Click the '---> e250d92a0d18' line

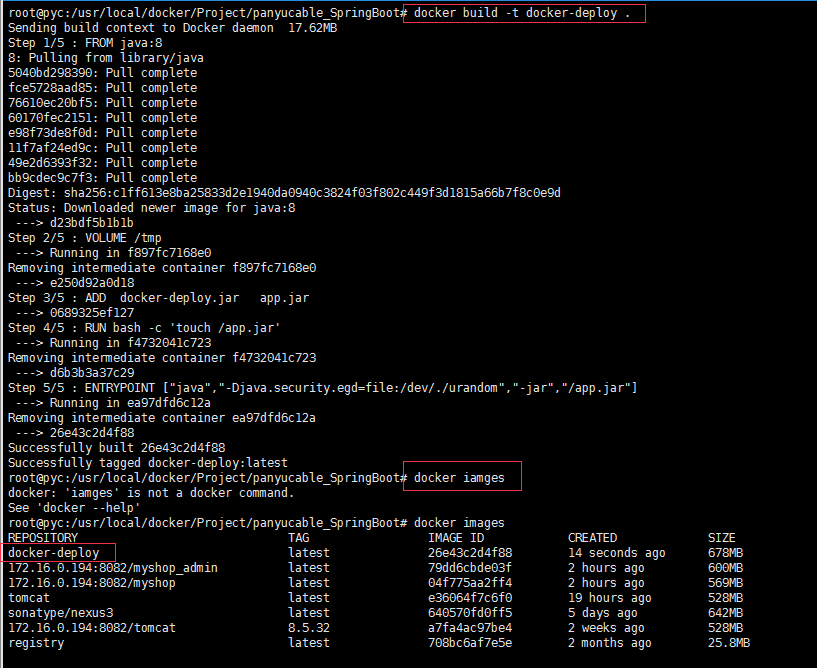(x=75, y=283)
